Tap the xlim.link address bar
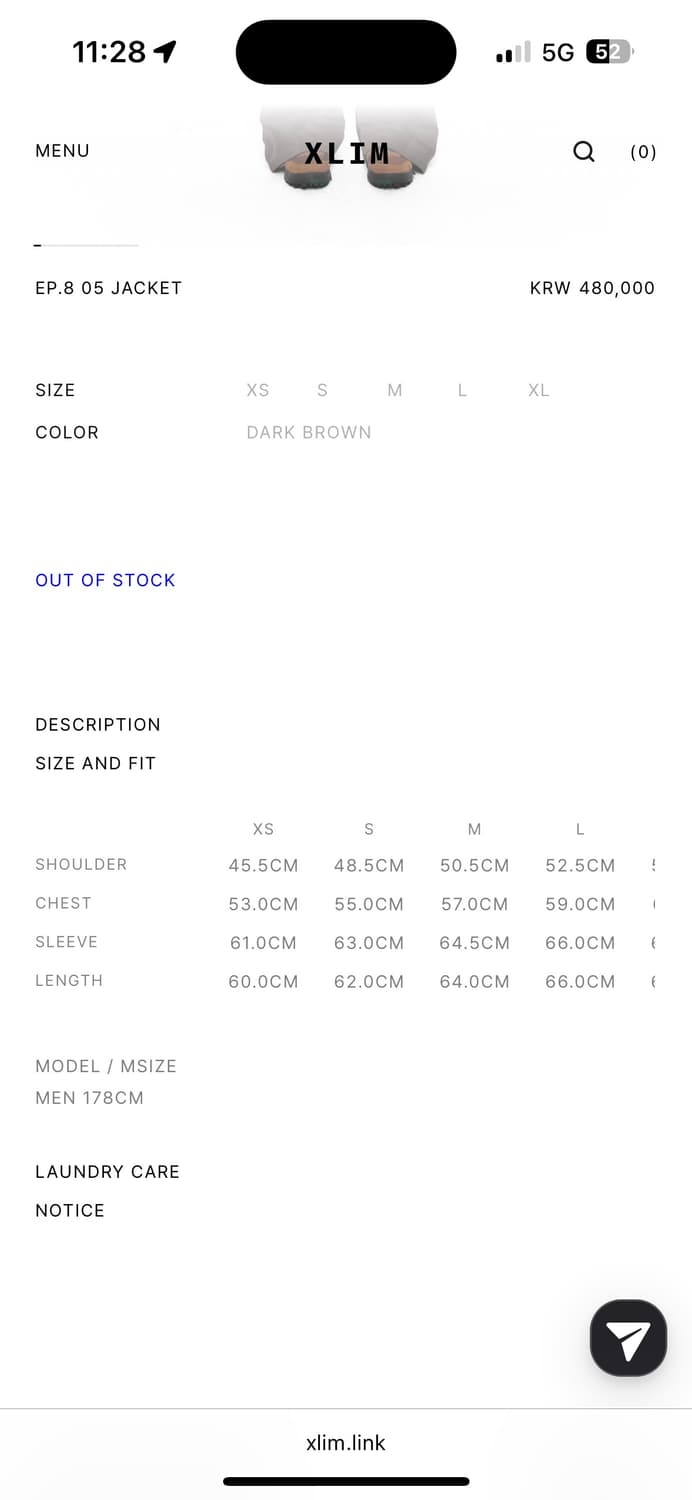Viewport: 692px width, 1500px height. pyautogui.click(x=346, y=1442)
